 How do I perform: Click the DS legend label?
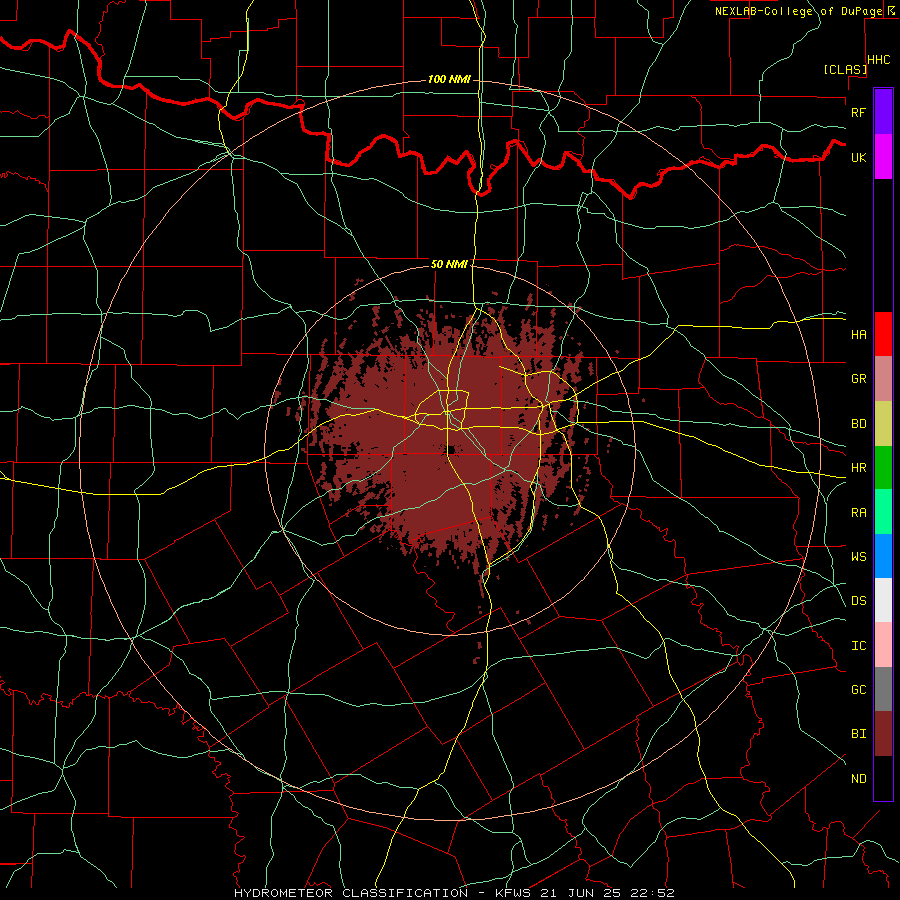click(858, 601)
